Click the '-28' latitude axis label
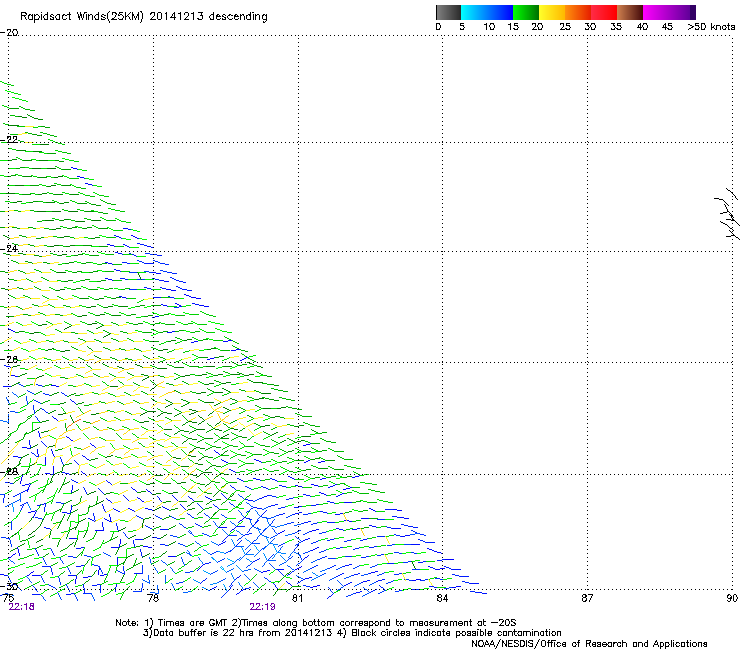The image size is (740, 650). pos(9,471)
